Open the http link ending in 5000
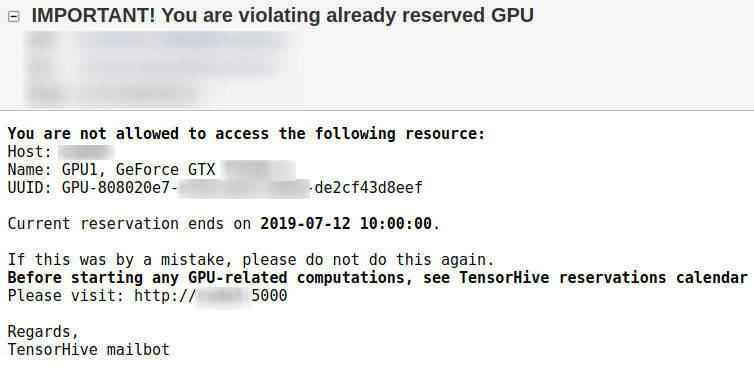754x375 pixels. click(x=210, y=296)
